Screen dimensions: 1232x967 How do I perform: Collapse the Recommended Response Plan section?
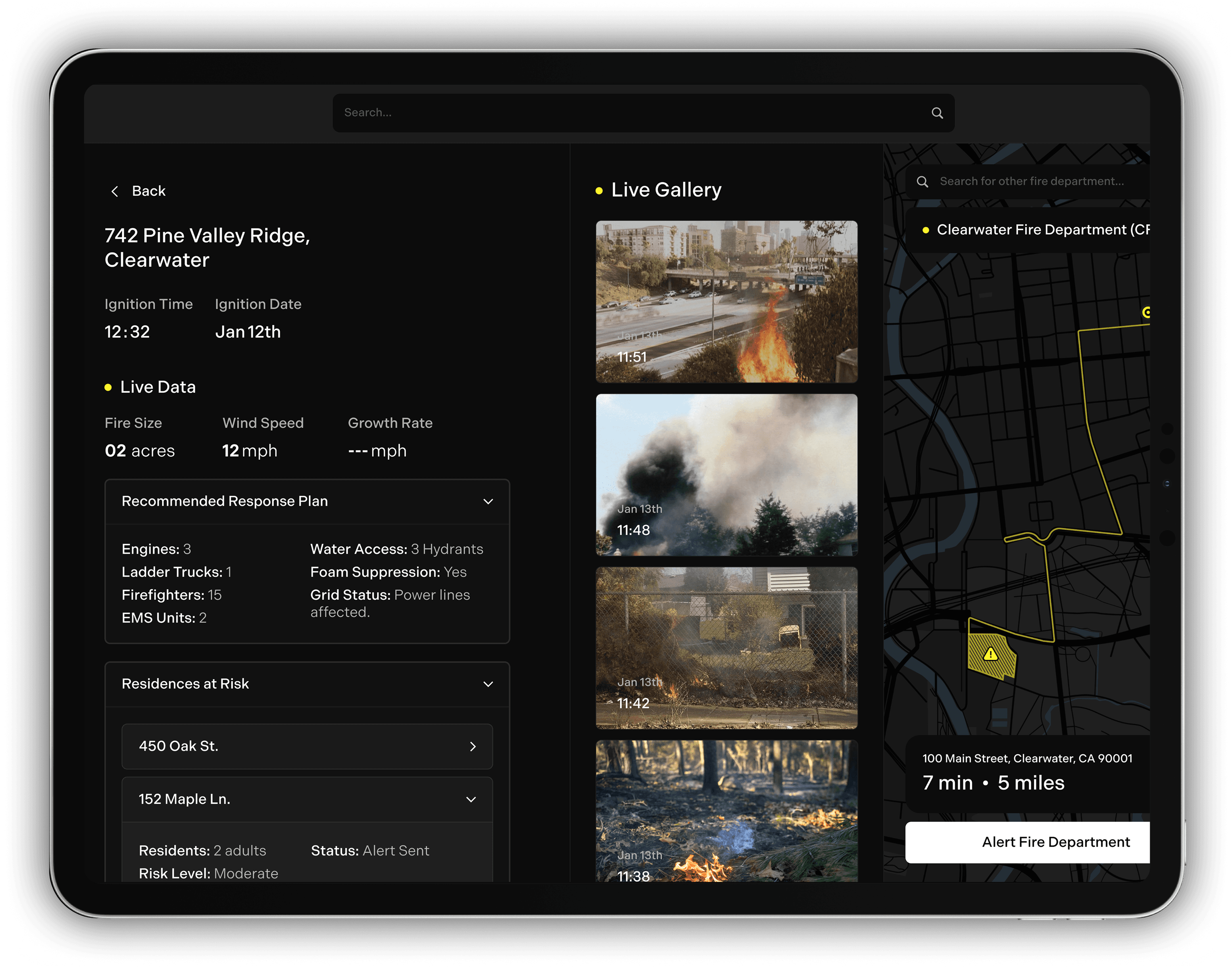[488, 502]
